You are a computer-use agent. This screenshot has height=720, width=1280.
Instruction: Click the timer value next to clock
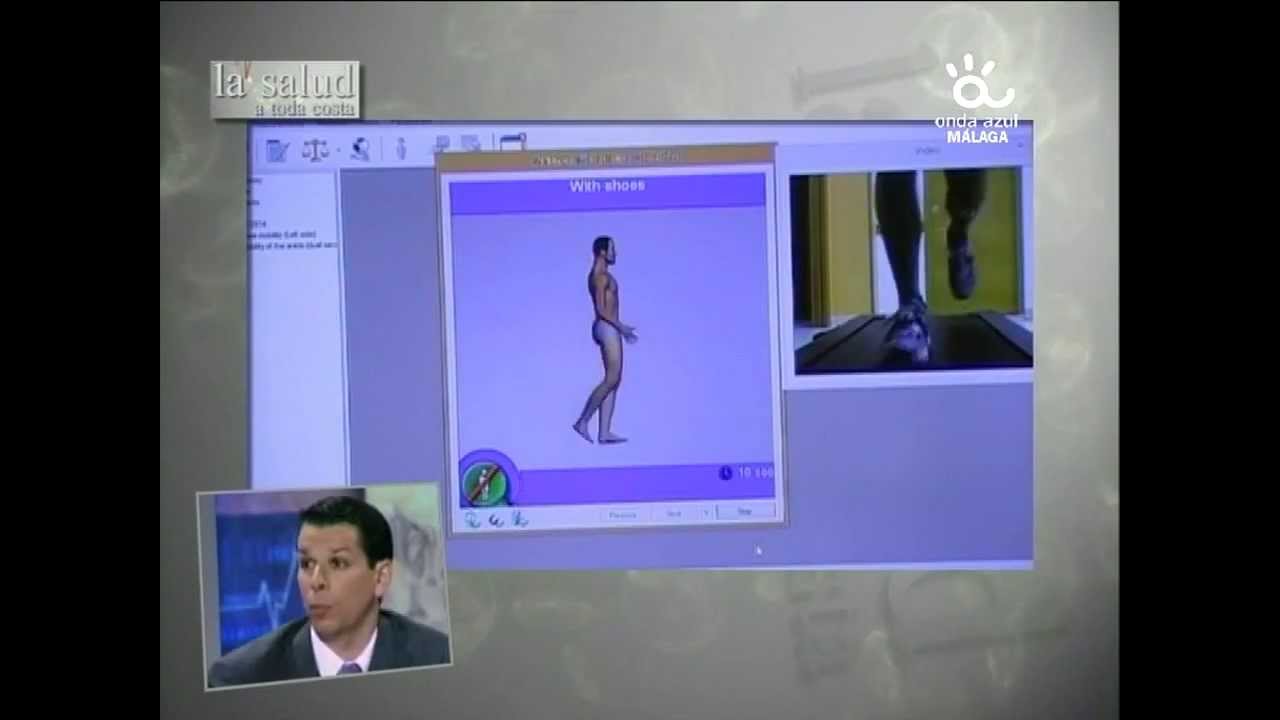[755, 472]
